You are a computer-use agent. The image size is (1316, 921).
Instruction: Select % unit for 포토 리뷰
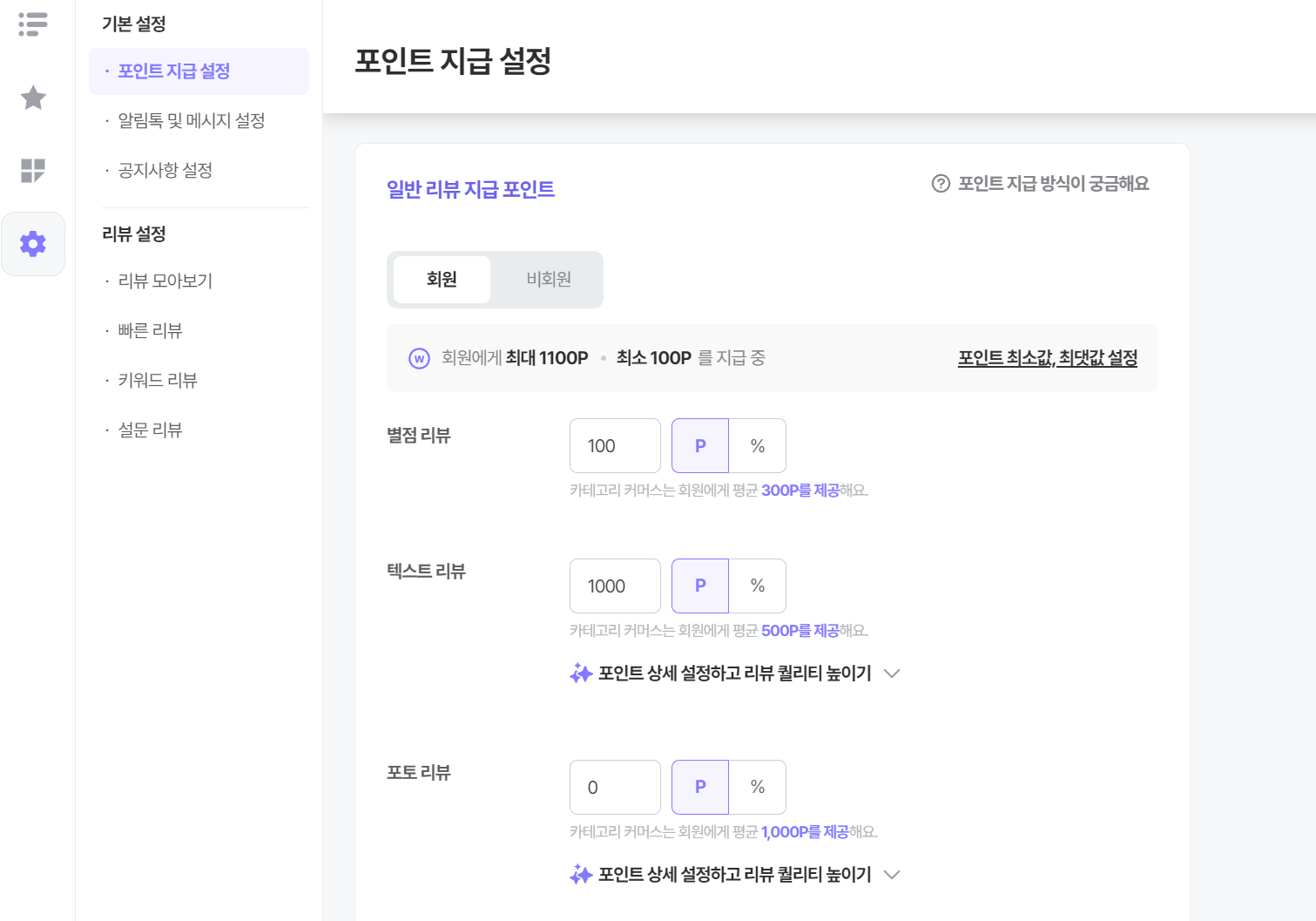[x=758, y=788]
